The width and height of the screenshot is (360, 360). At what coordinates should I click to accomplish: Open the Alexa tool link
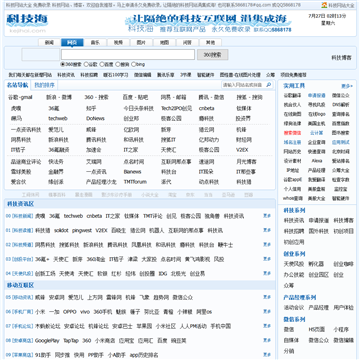click(x=317, y=161)
